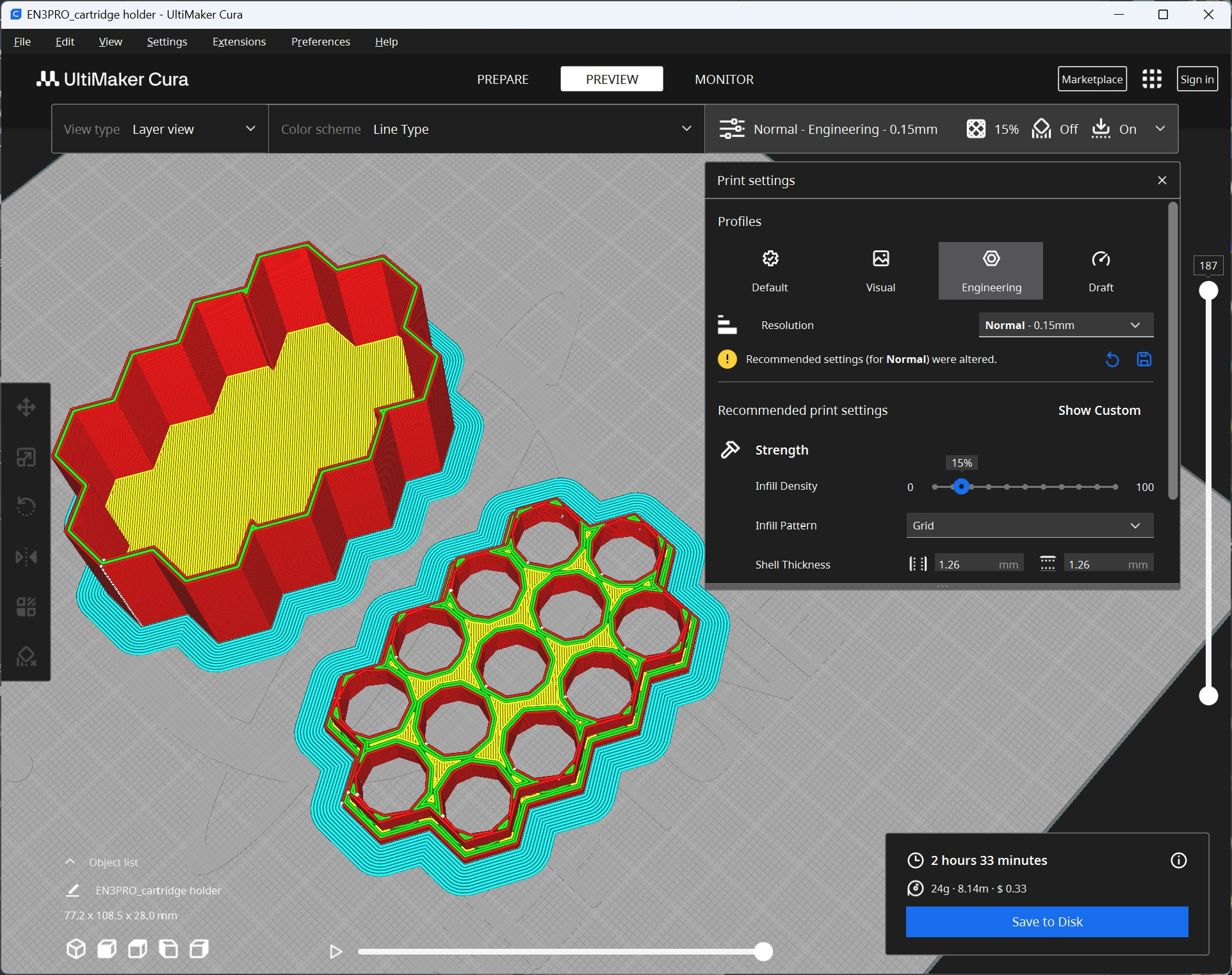Select the Visual profile
The width and height of the screenshot is (1232, 975).
(880, 271)
